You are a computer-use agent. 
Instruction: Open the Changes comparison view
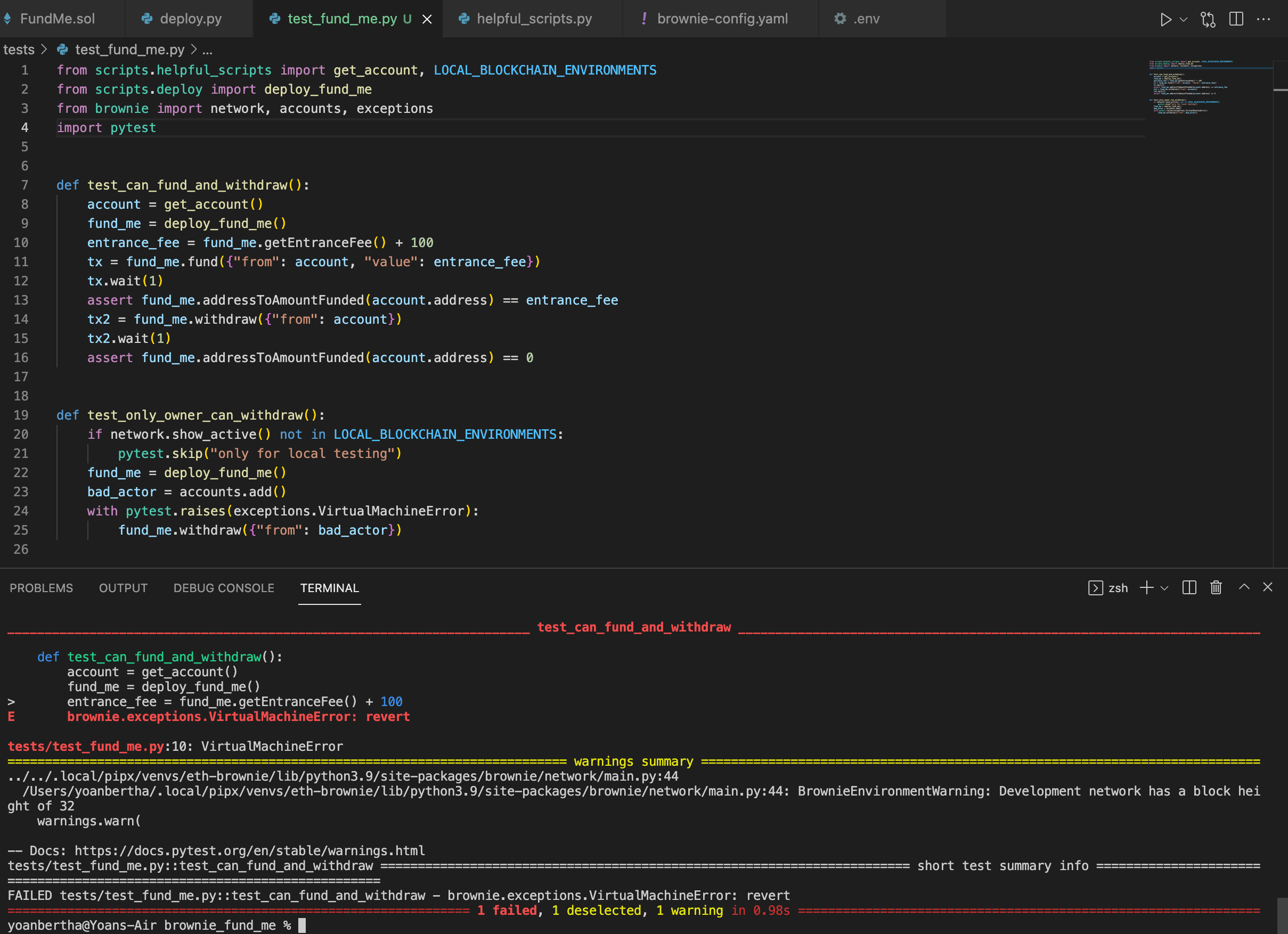[x=1209, y=19]
